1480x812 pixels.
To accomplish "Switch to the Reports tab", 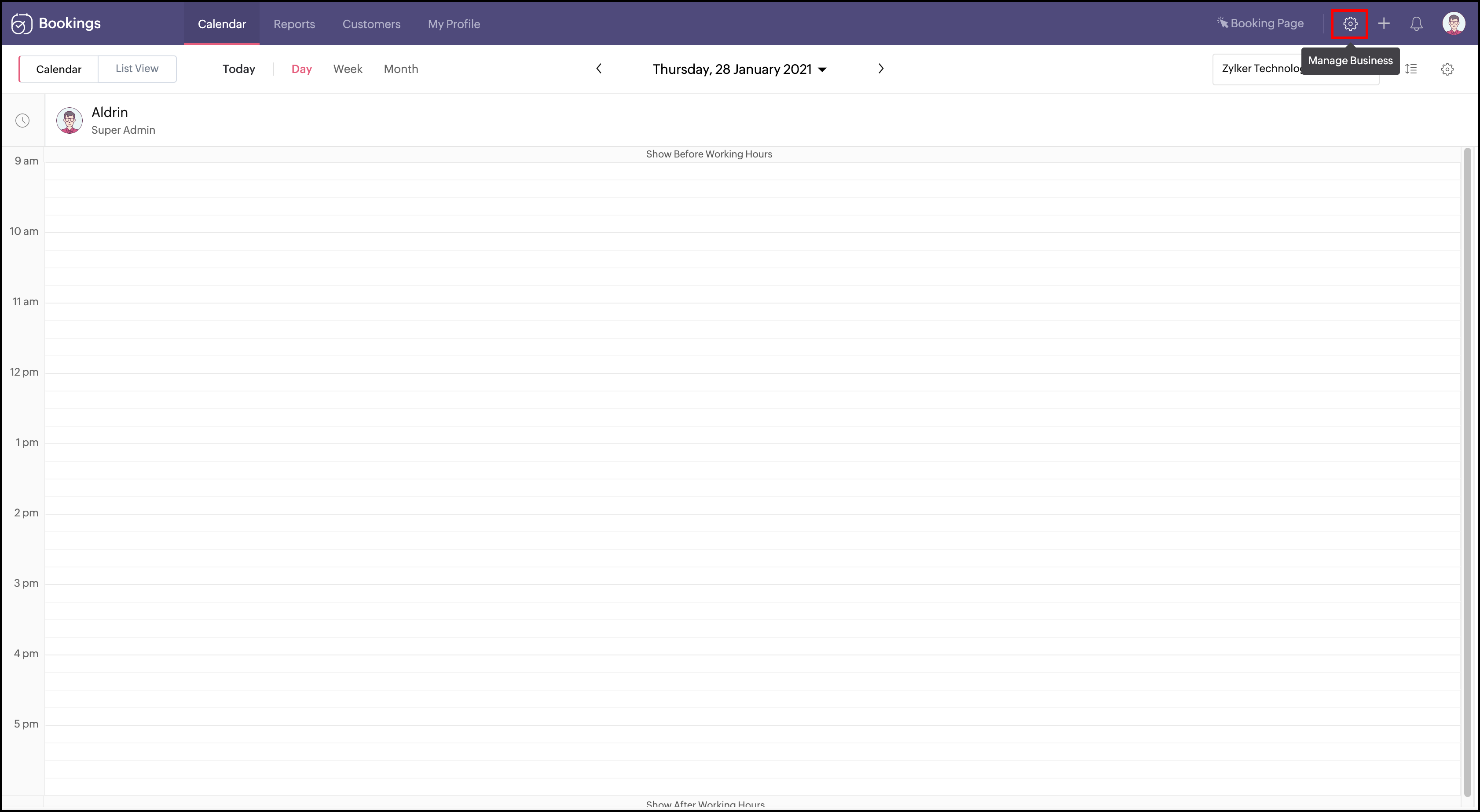I will [293, 24].
